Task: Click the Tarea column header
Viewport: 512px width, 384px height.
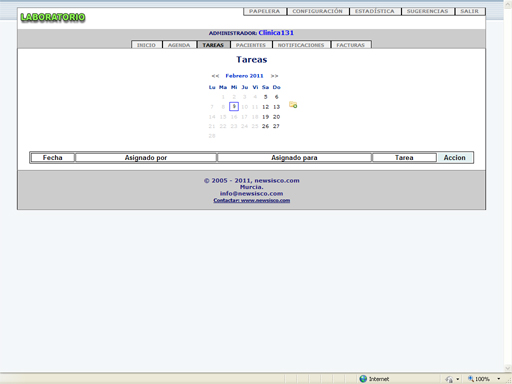Action: [x=404, y=158]
